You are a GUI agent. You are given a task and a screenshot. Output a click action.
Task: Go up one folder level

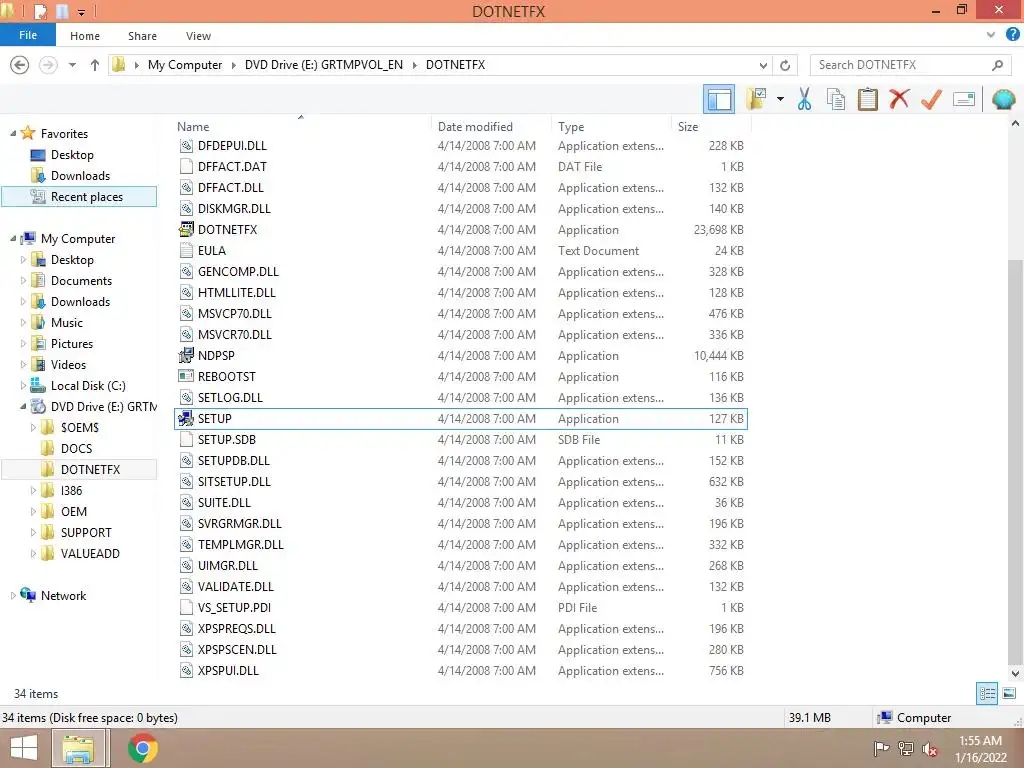click(95, 65)
